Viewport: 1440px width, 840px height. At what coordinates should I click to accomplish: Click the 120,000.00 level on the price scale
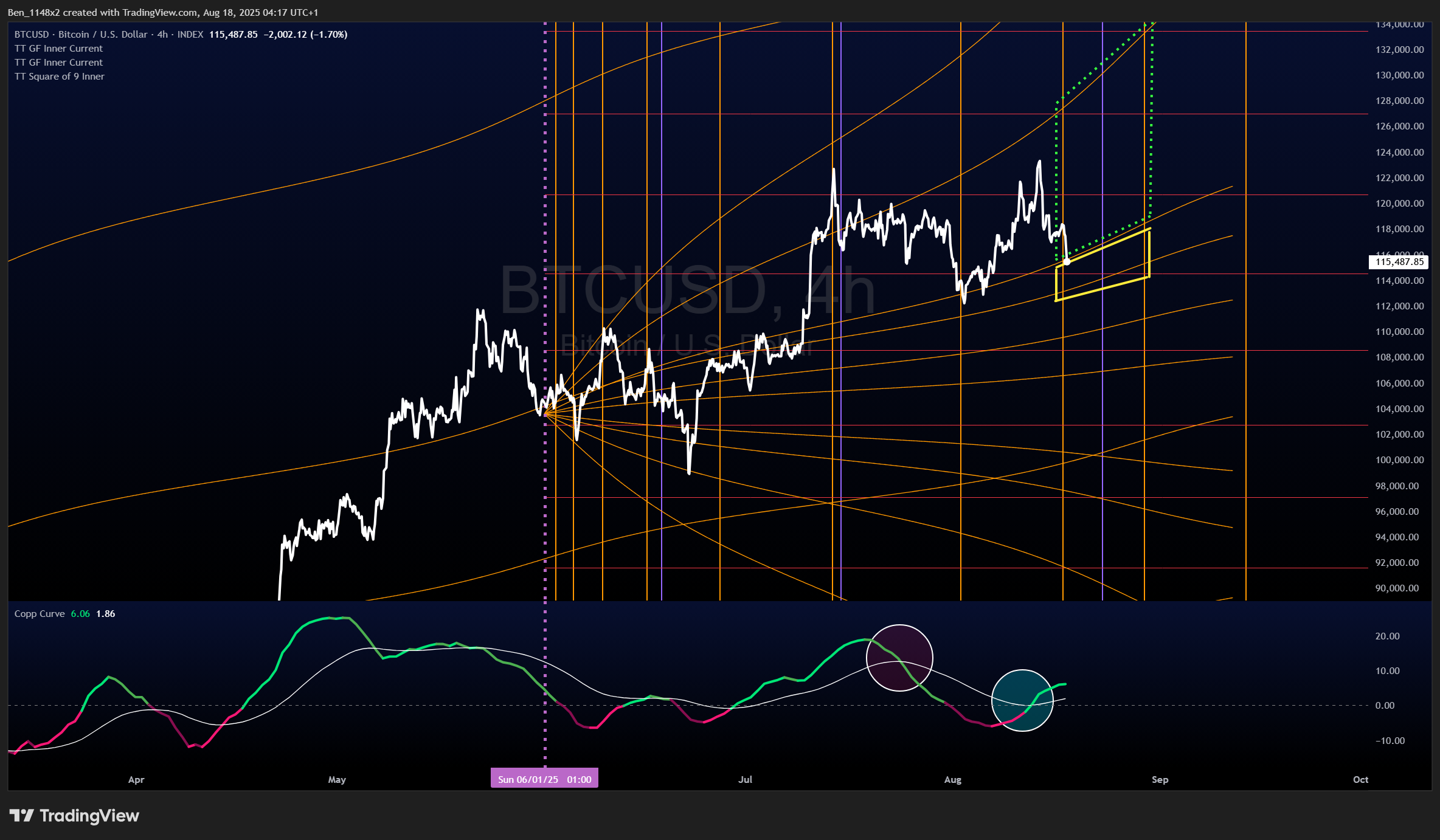[x=1399, y=204]
